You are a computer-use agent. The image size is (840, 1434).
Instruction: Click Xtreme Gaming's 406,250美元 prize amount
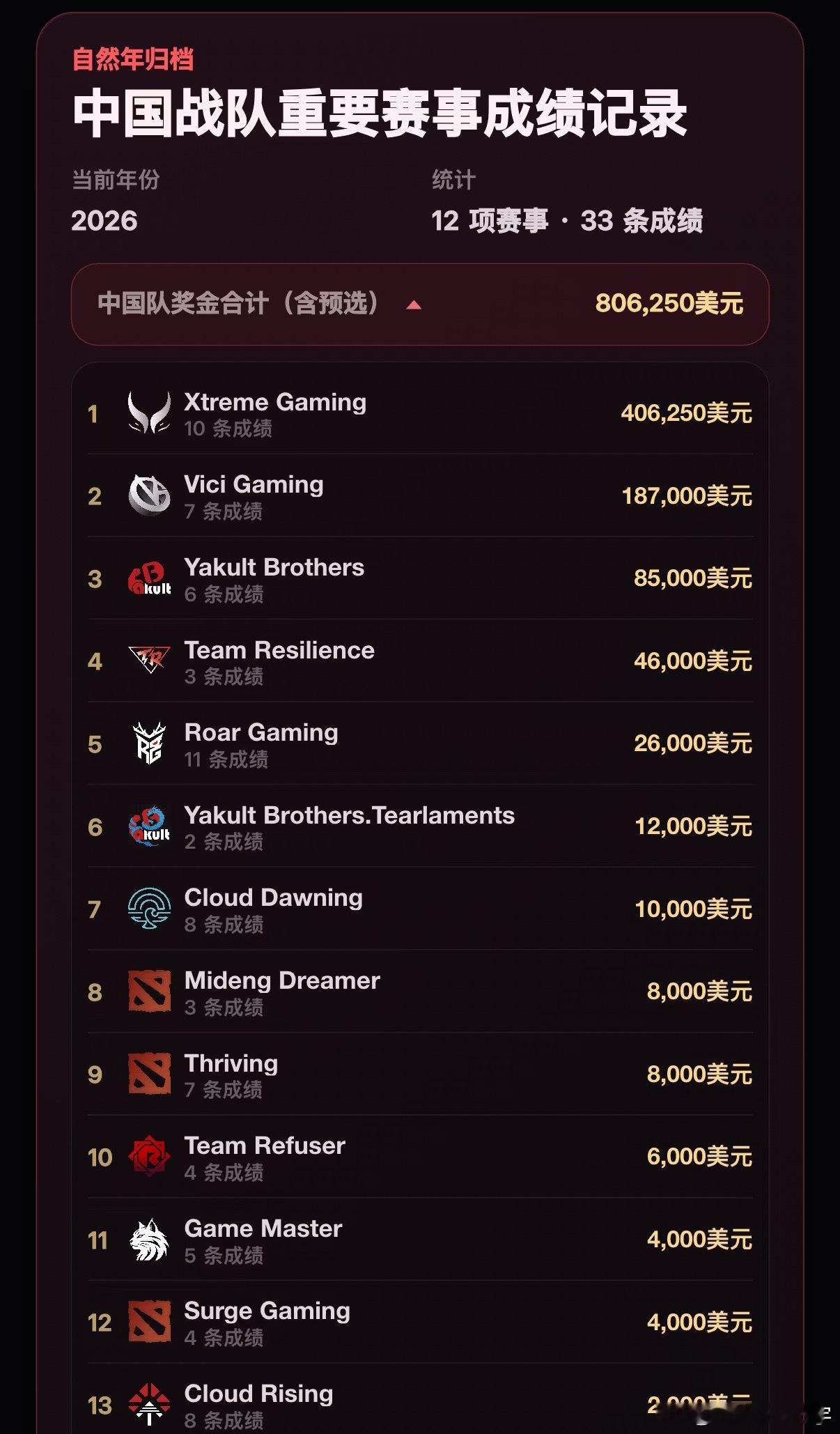click(687, 413)
